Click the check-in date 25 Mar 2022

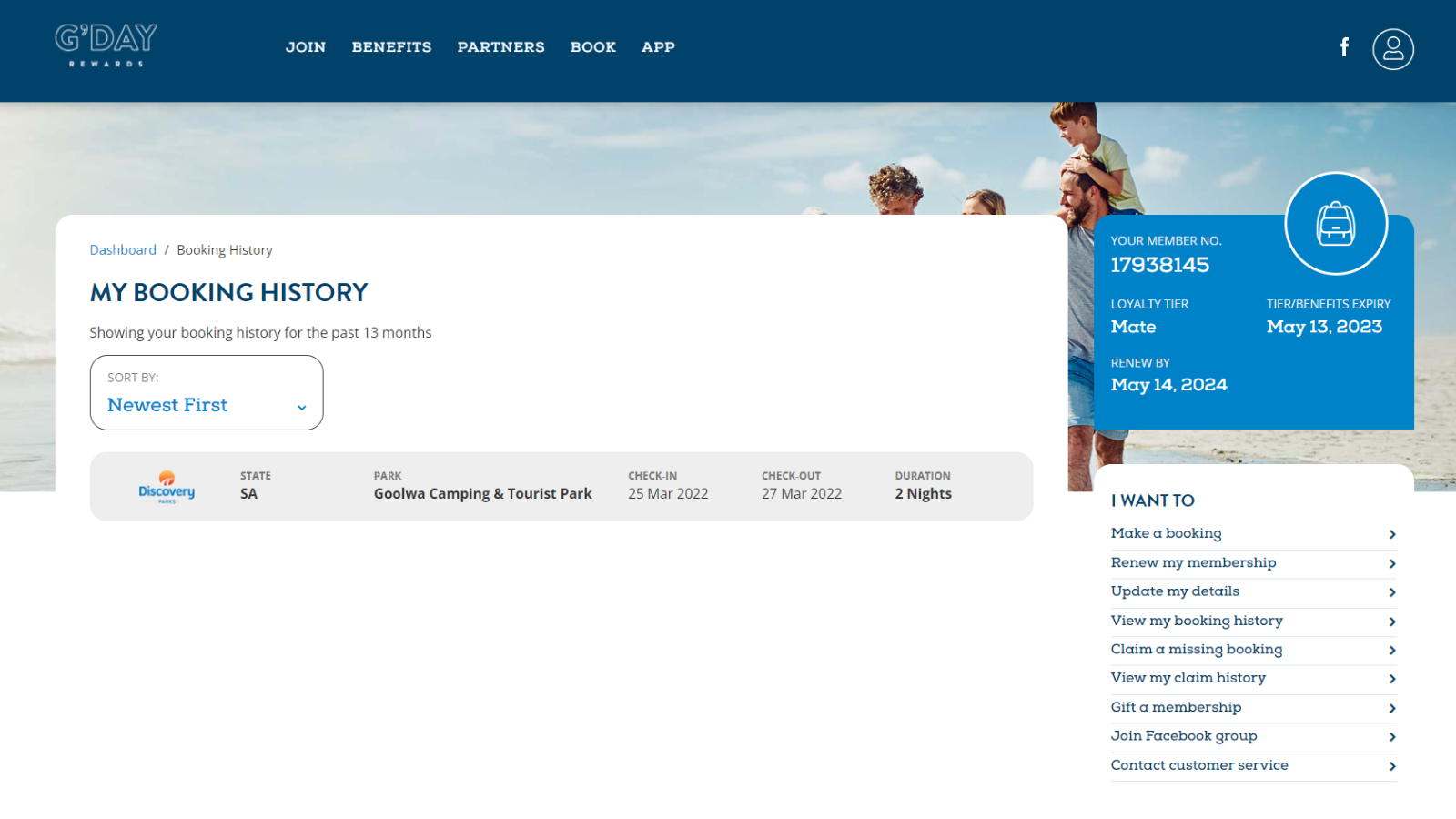point(668,494)
